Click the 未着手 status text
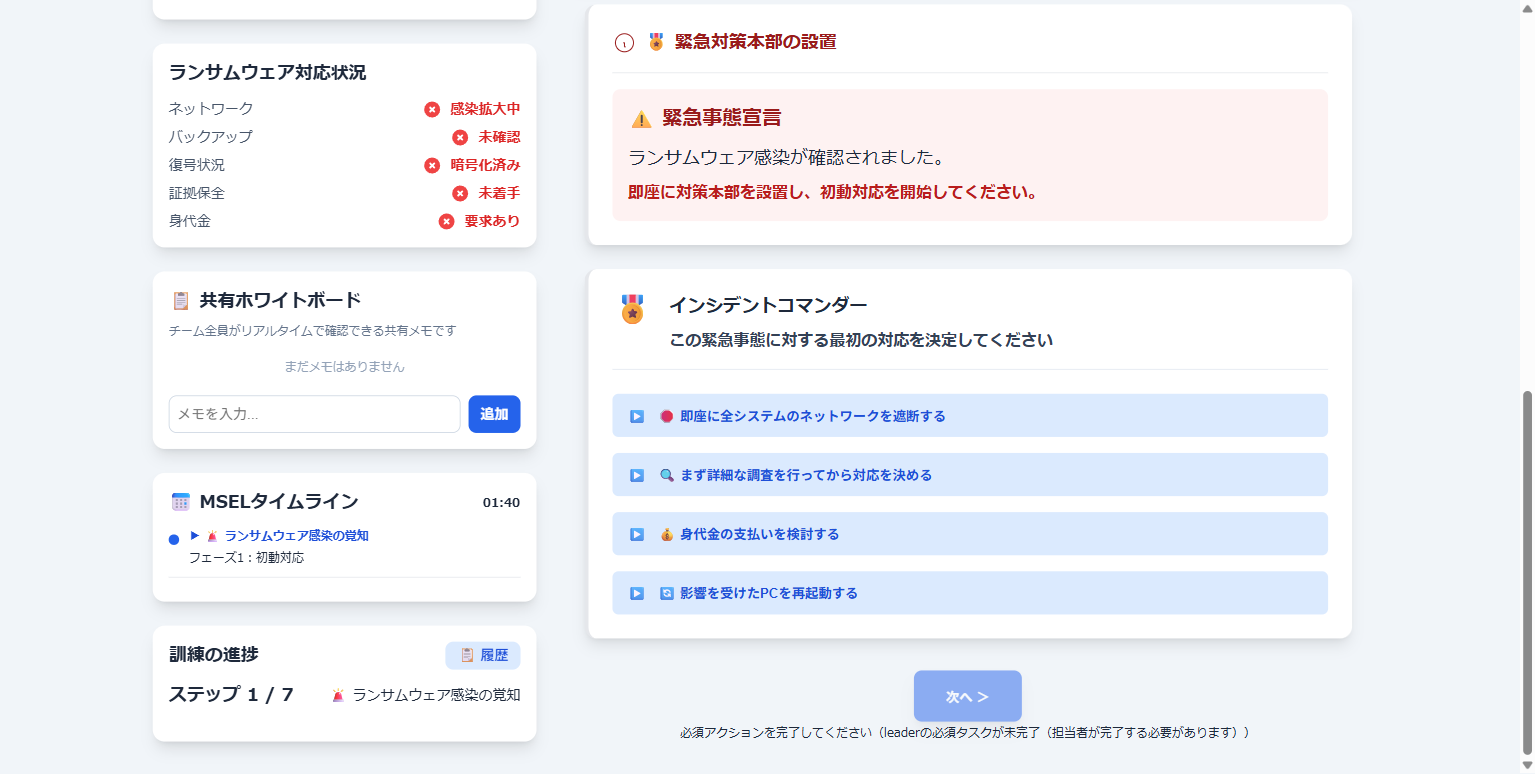The image size is (1535, 774). click(x=499, y=193)
